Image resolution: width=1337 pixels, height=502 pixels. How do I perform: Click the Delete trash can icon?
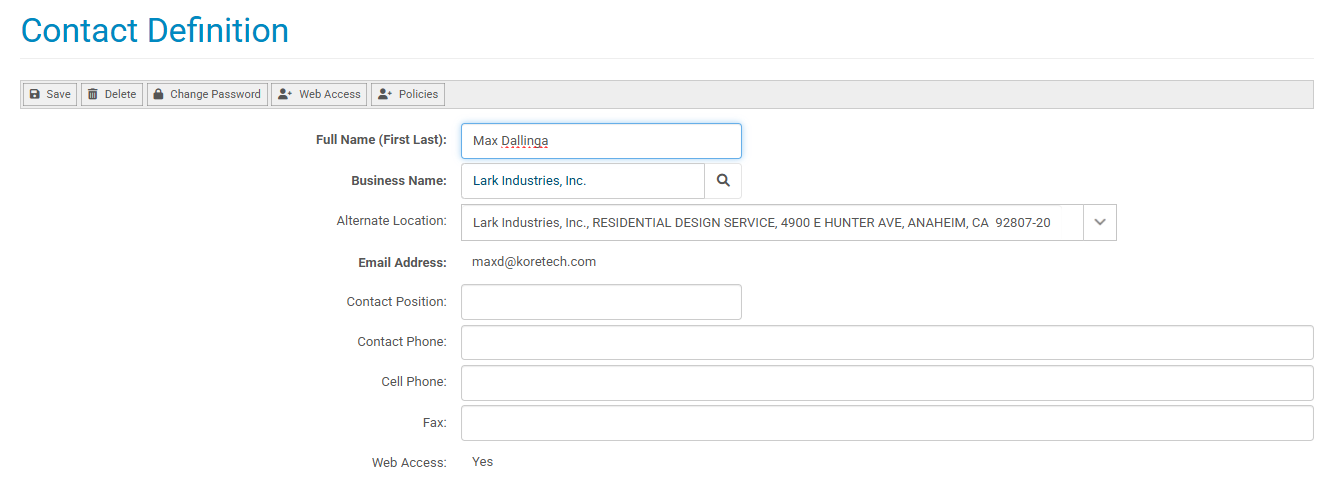click(x=93, y=94)
